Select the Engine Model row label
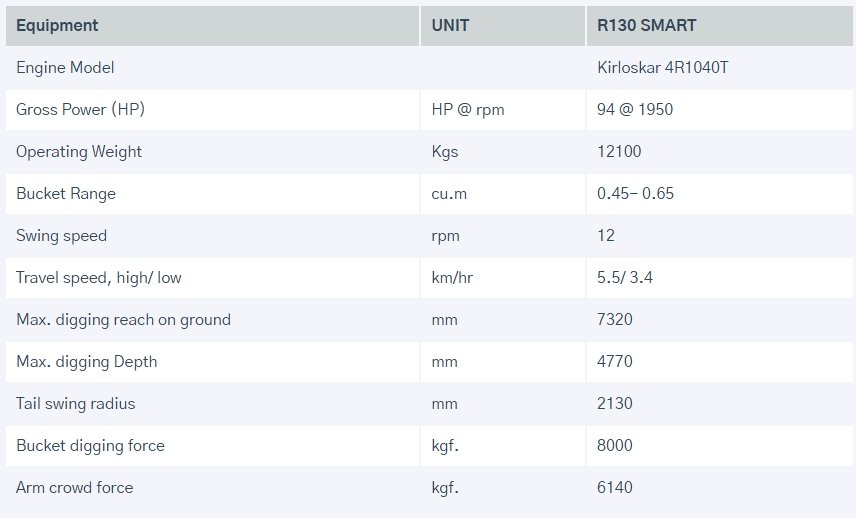856x518 pixels. pos(65,68)
